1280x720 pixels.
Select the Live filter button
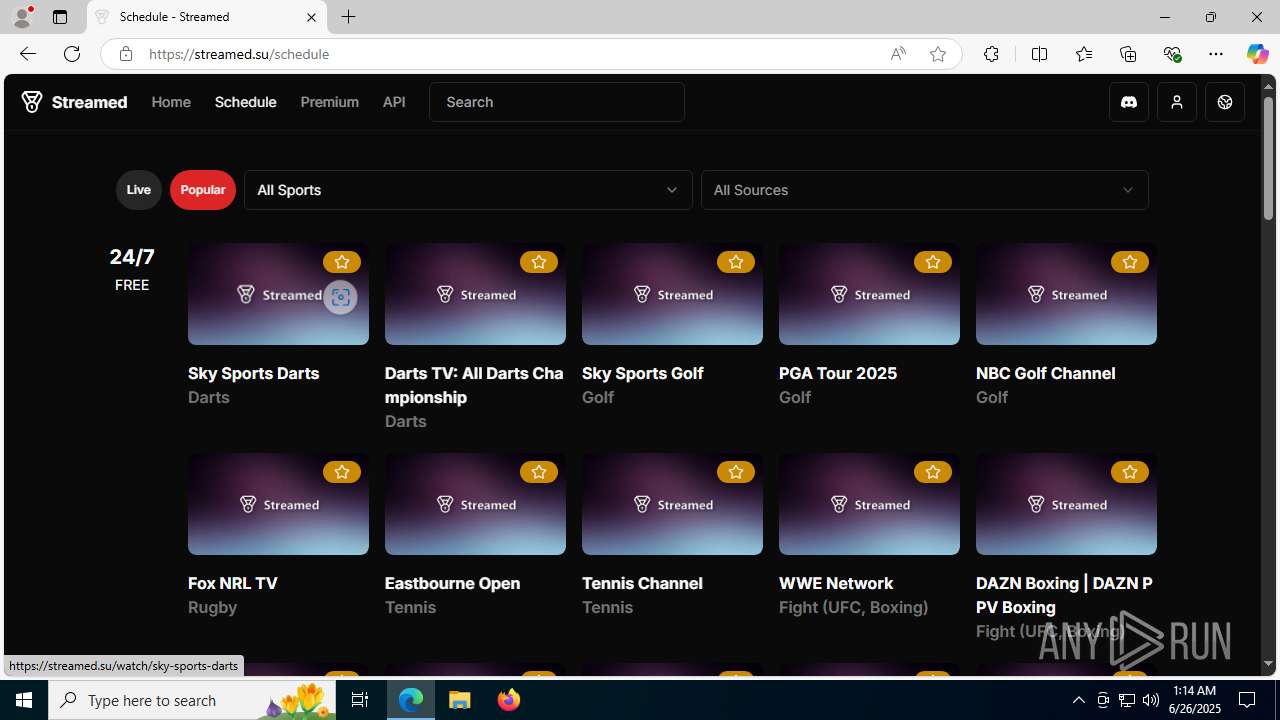(x=139, y=190)
